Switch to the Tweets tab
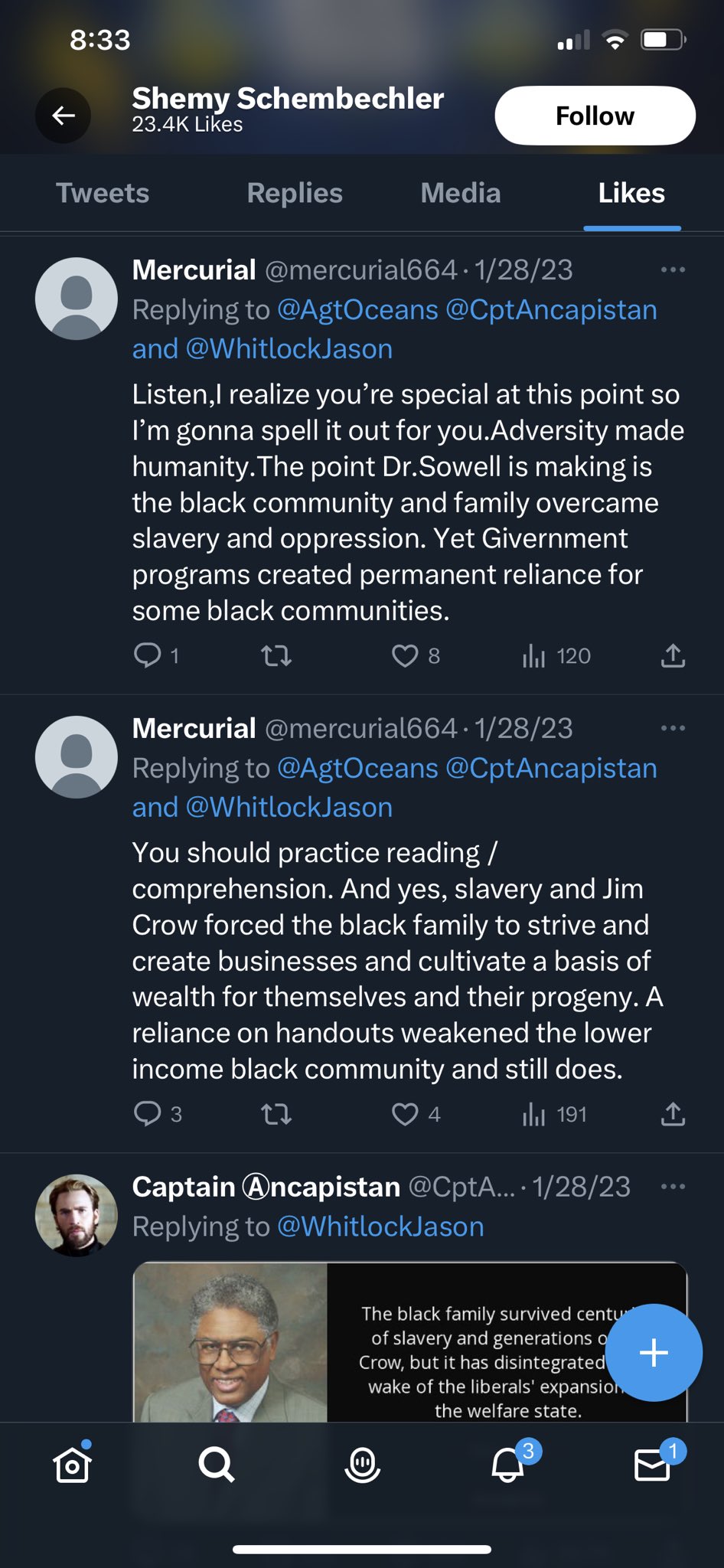This screenshot has height=1568, width=724. coord(103,193)
